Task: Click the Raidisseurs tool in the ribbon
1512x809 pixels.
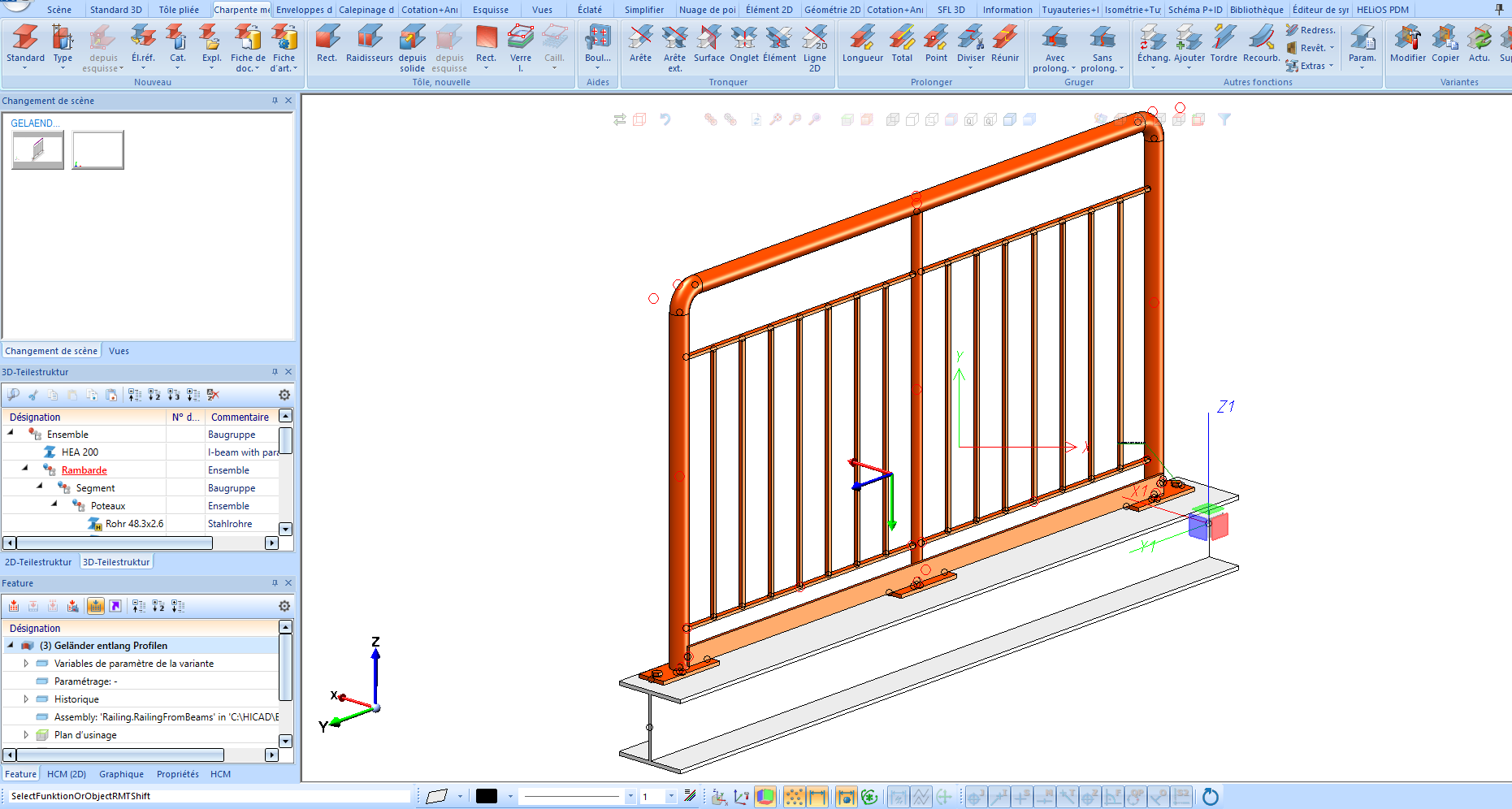Action: 369,45
